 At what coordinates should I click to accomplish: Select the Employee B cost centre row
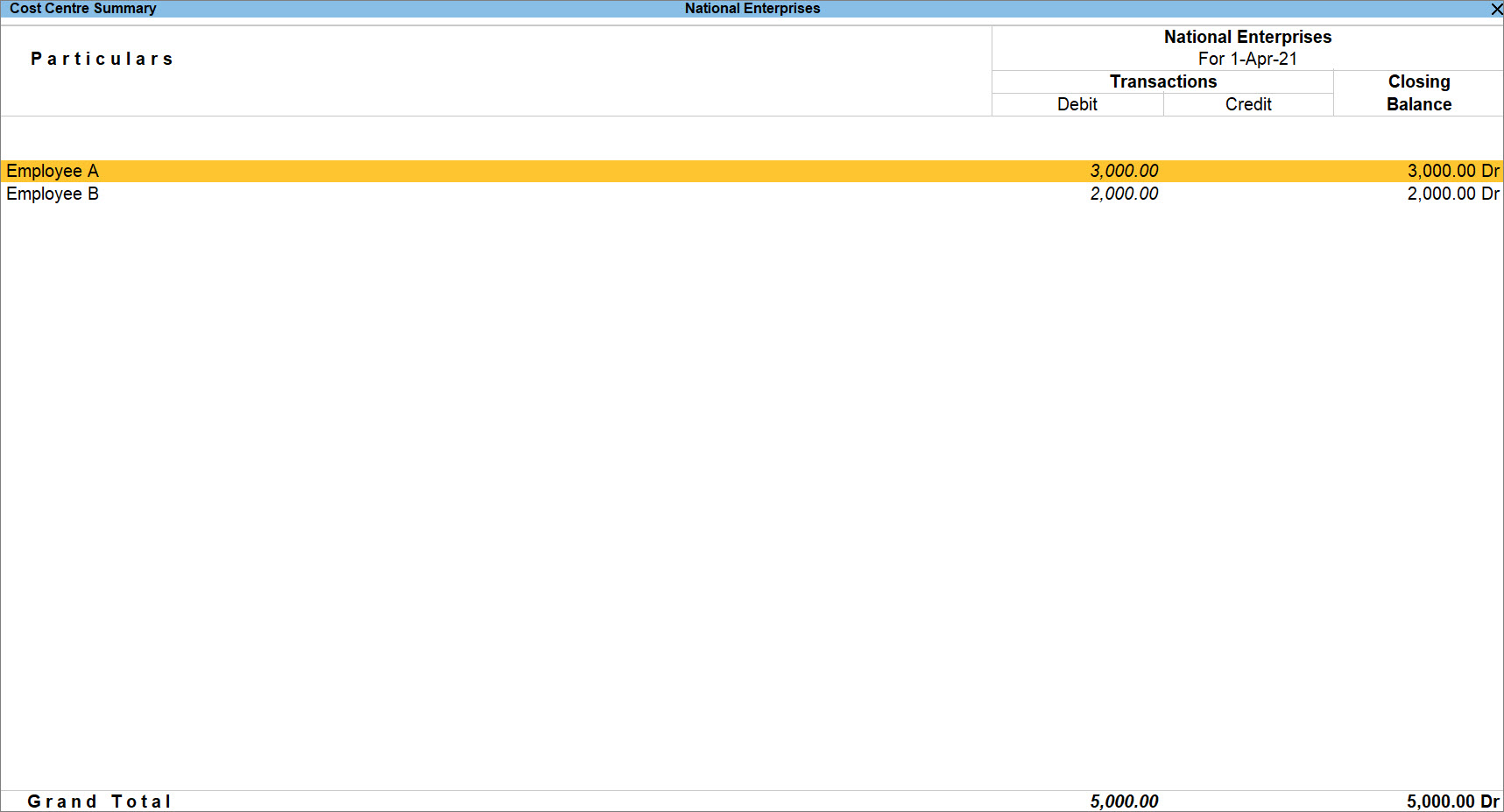pyautogui.click(x=752, y=194)
